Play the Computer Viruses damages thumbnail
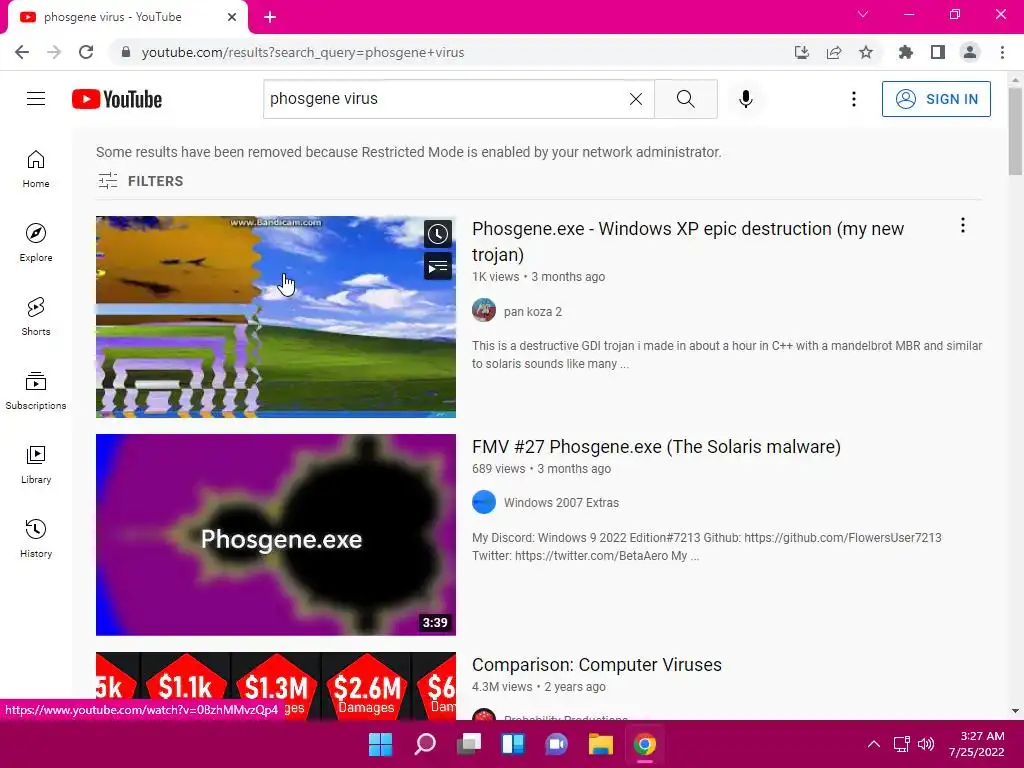This screenshot has width=1024, height=768. click(276, 686)
